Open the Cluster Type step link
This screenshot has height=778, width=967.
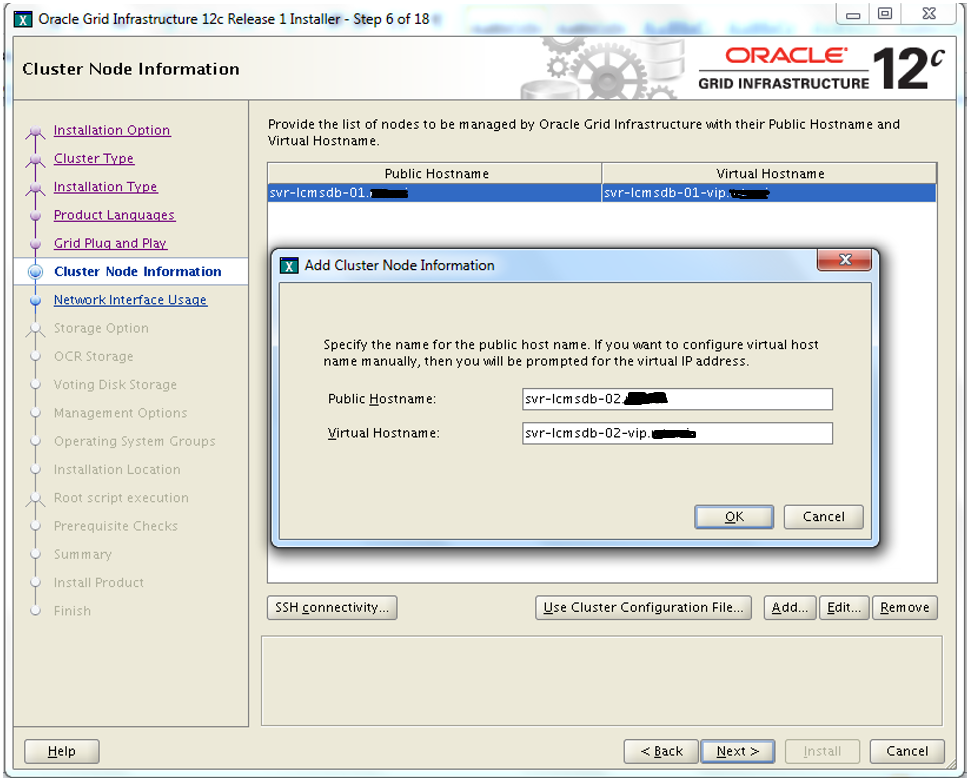click(94, 158)
